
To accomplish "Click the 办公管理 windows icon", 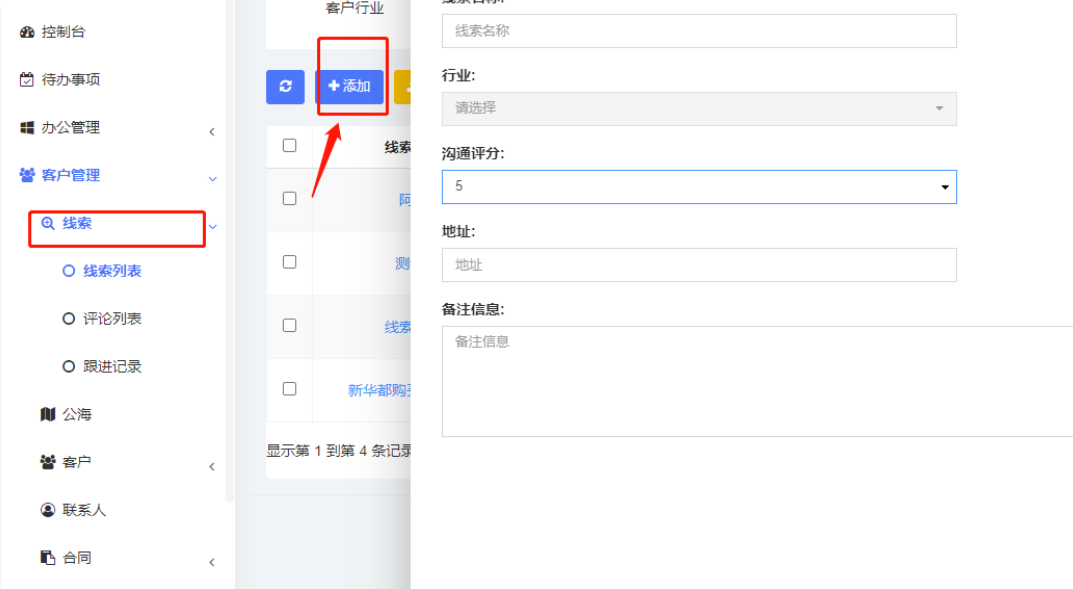I will pos(27,128).
